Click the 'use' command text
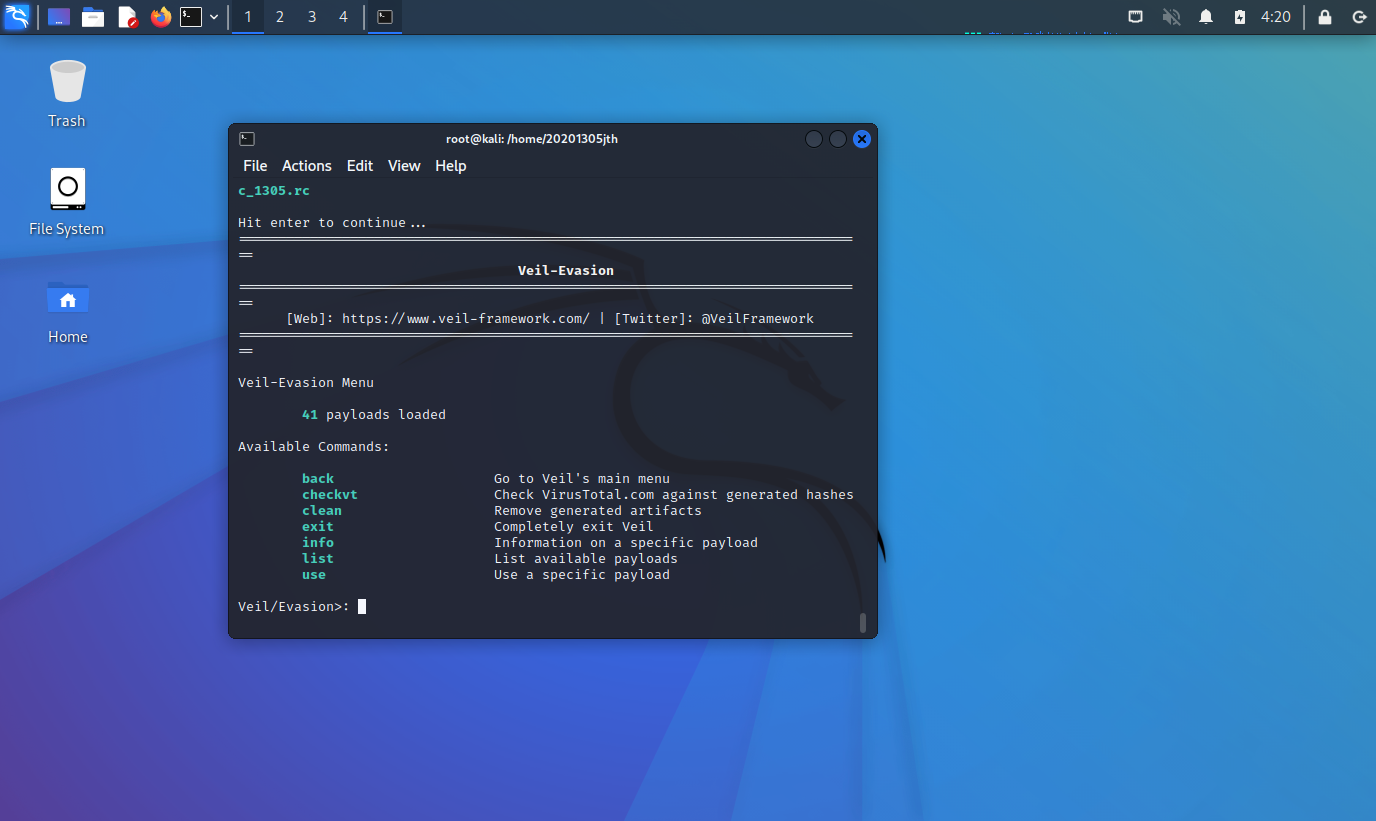Screen dimensions: 1376x821 tap(314, 575)
